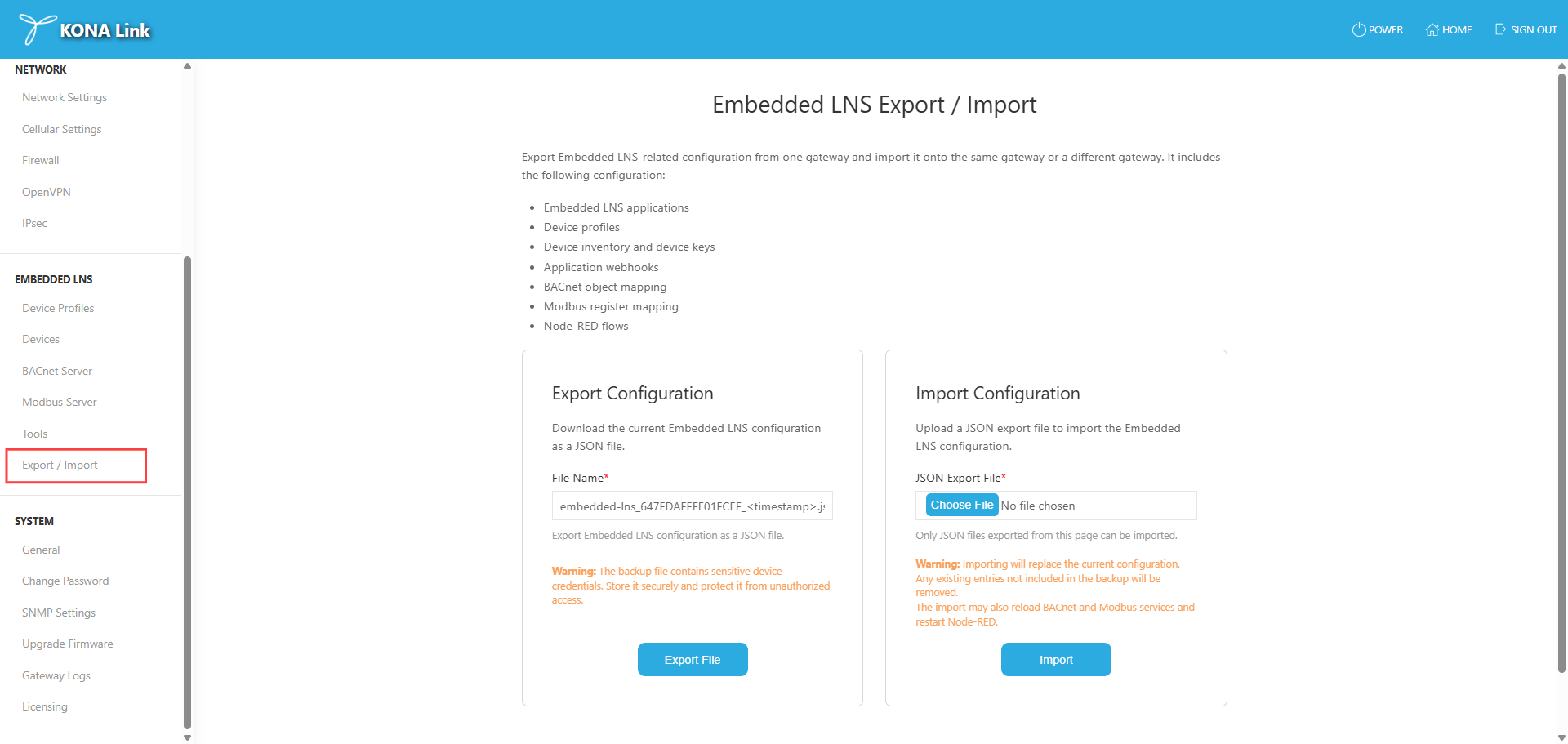This screenshot has height=744, width=1568.
Task: Open Licensing page
Action: click(x=45, y=706)
